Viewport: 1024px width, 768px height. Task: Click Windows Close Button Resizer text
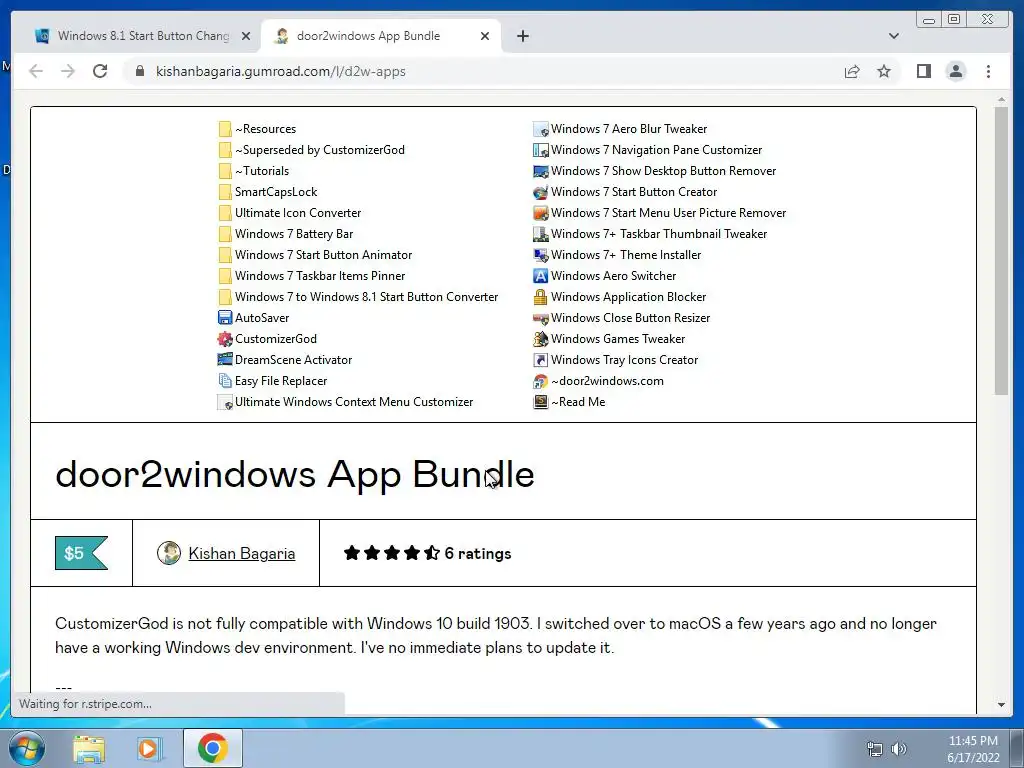(x=630, y=317)
